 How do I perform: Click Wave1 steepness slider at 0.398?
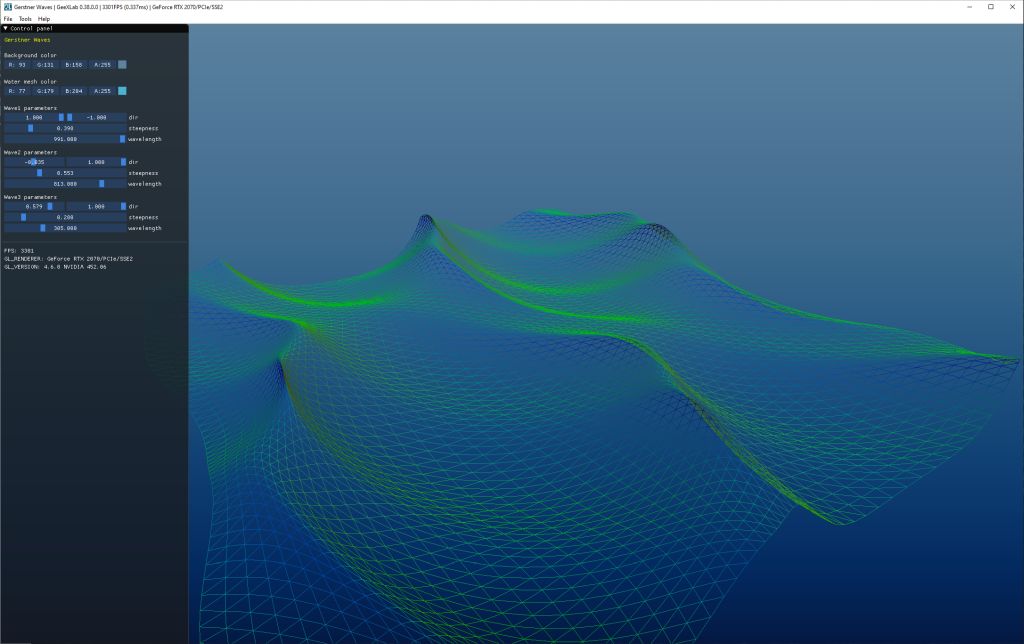(x=65, y=129)
